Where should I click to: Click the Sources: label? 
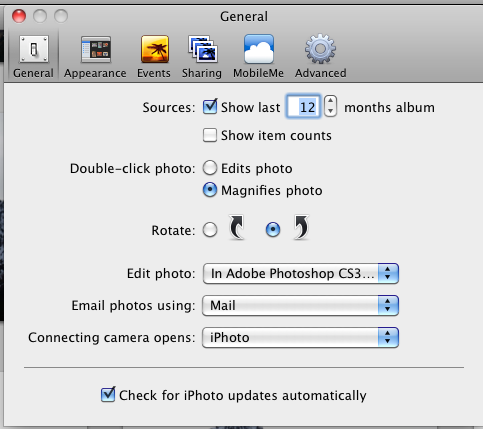pos(169,108)
